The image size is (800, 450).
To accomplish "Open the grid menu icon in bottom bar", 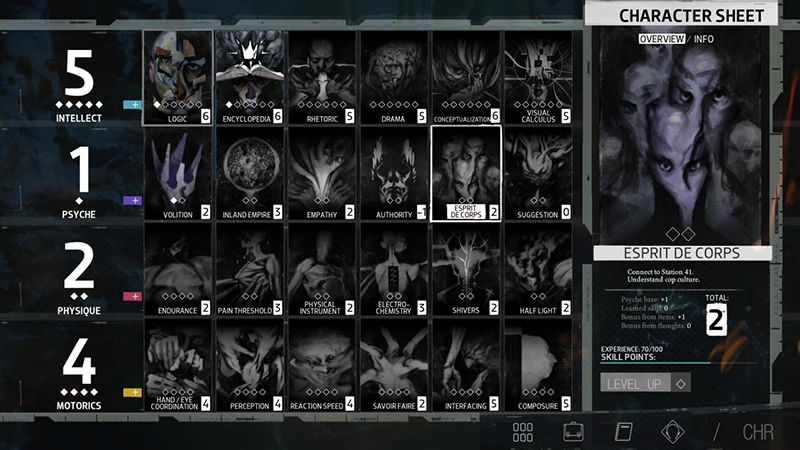I will point(523,432).
